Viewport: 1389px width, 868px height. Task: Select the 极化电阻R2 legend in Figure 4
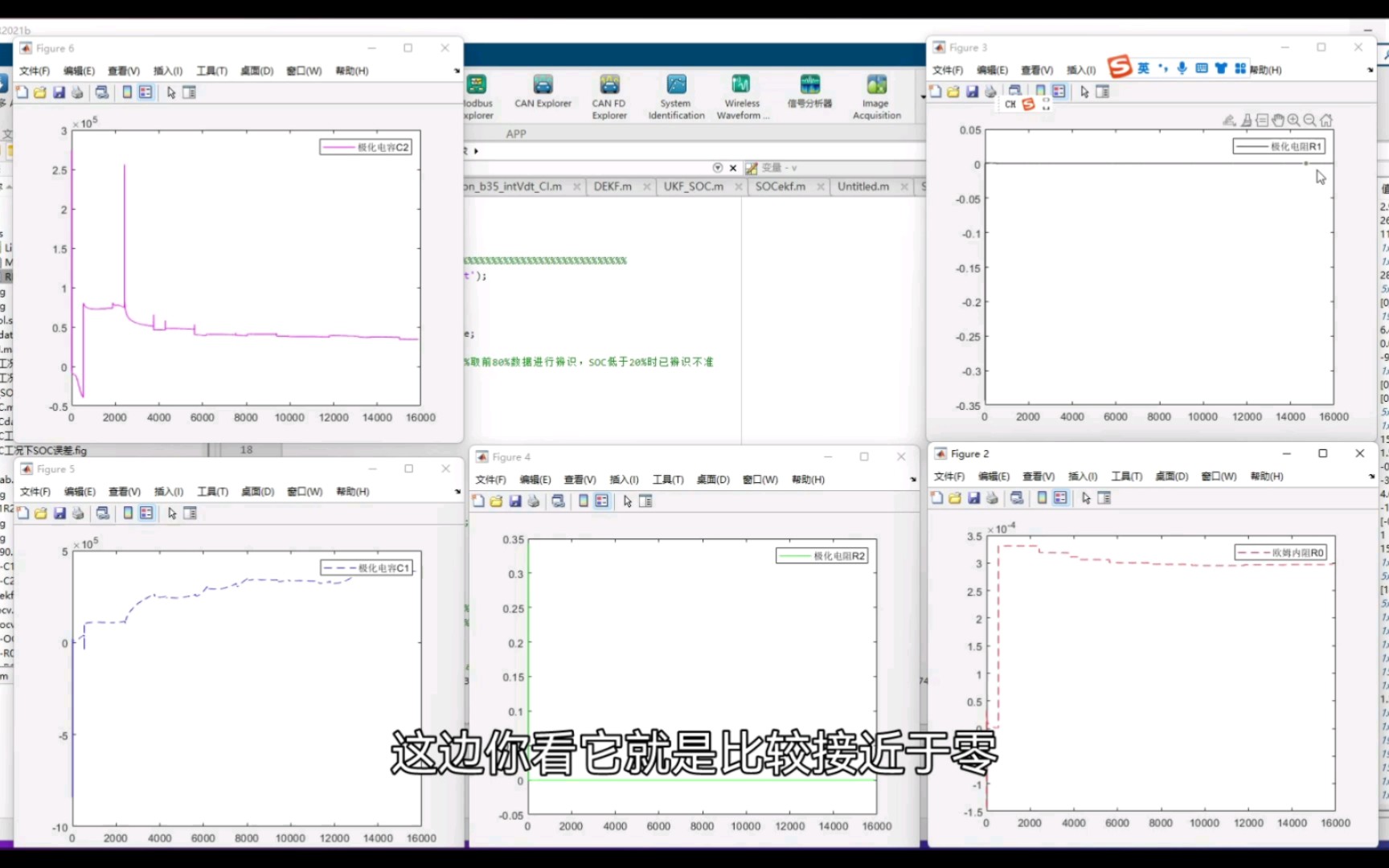(822, 555)
